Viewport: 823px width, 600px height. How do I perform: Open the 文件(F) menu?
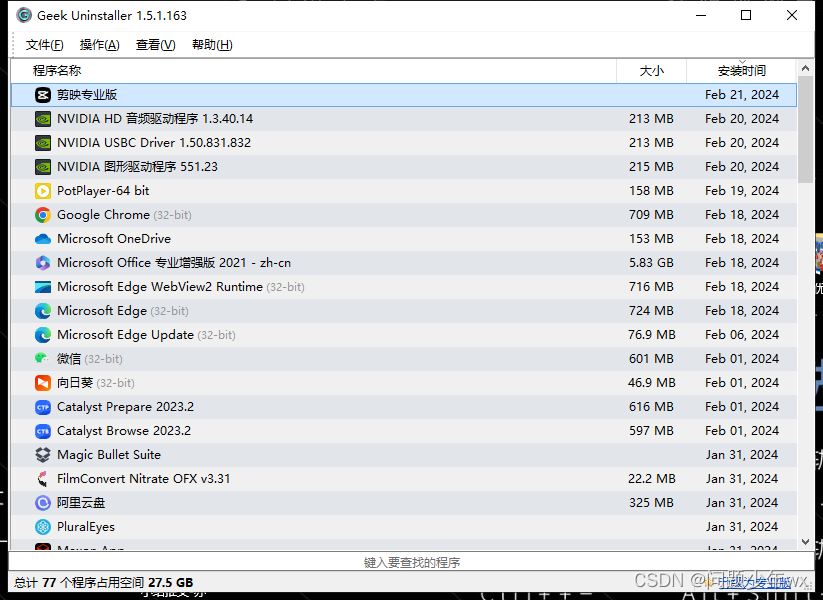[45, 45]
